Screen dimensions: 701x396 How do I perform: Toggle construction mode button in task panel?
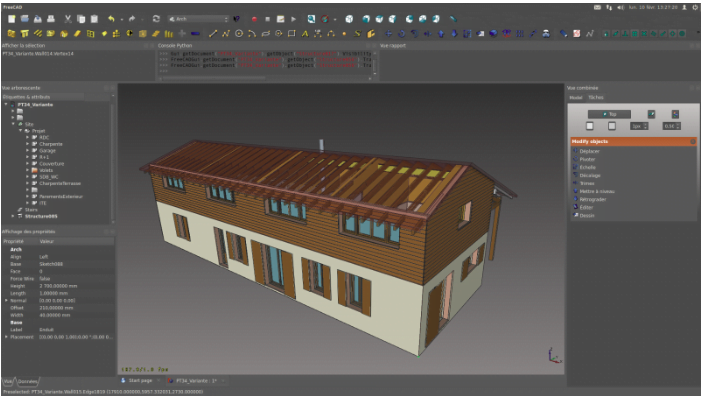click(651, 114)
